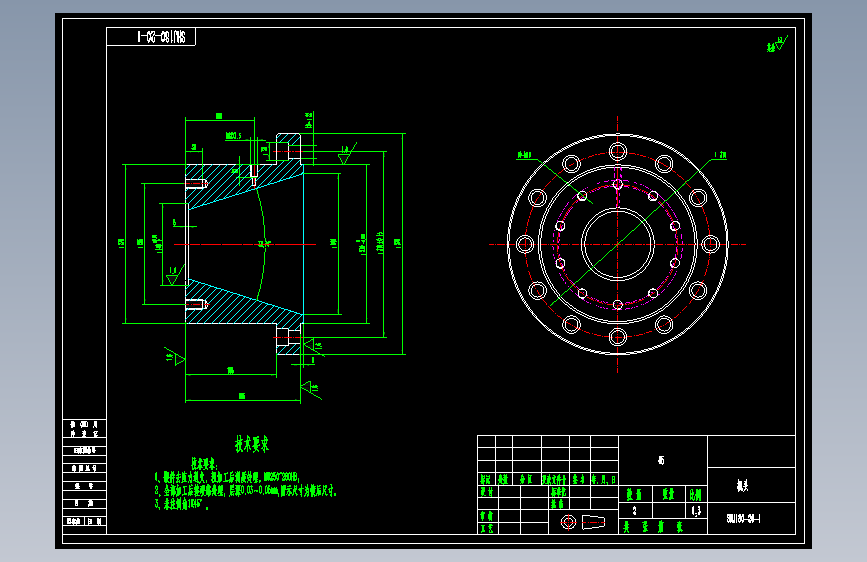Select the upper-left threaded hole in section view

click(196, 183)
